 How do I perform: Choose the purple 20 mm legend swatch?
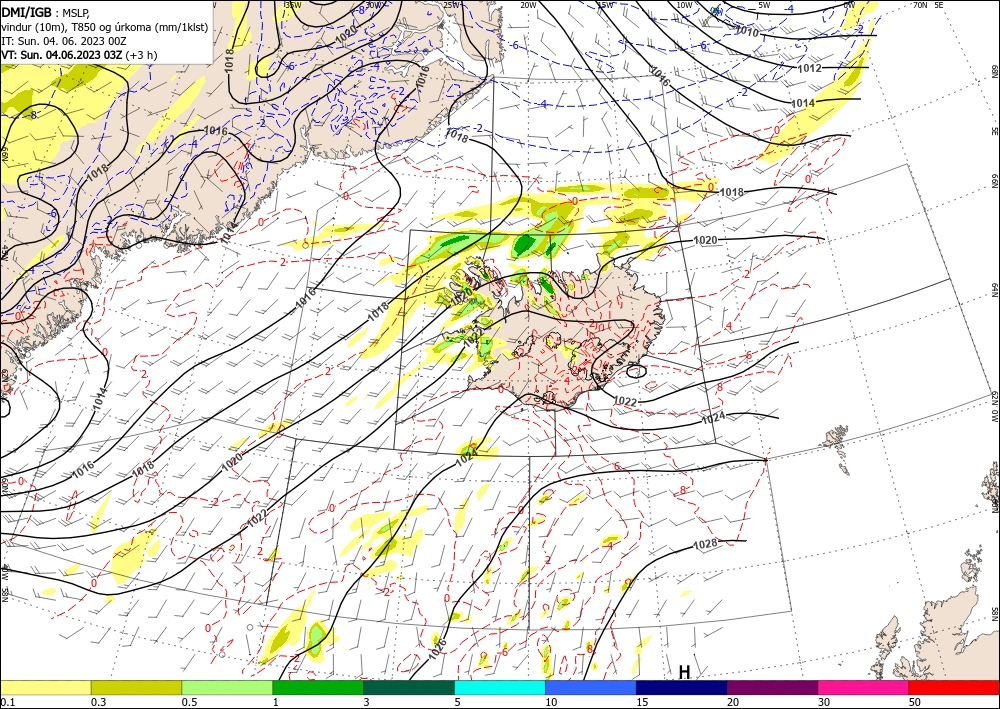pyautogui.click(x=772, y=687)
